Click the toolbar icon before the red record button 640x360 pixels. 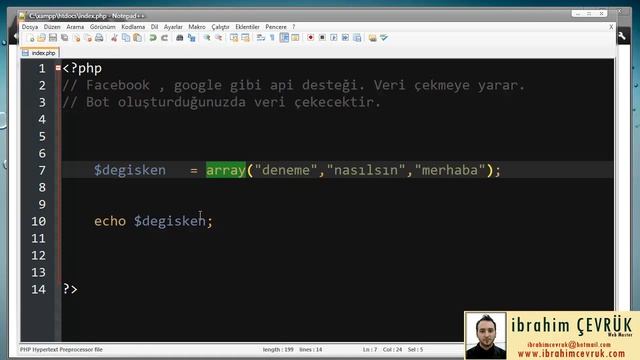click(x=295, y=38)
